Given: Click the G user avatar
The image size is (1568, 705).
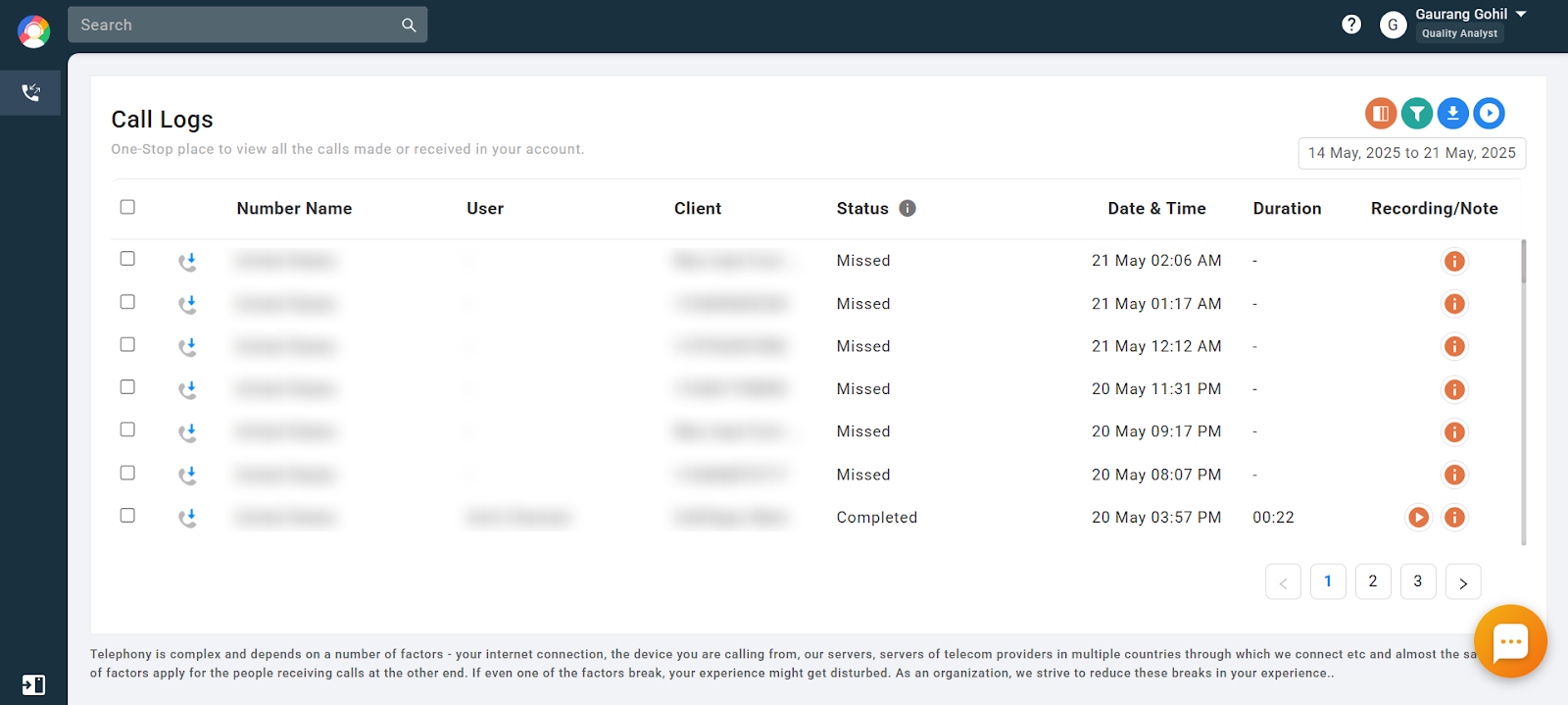Looking at the screenshot, I should point(1393,25).
